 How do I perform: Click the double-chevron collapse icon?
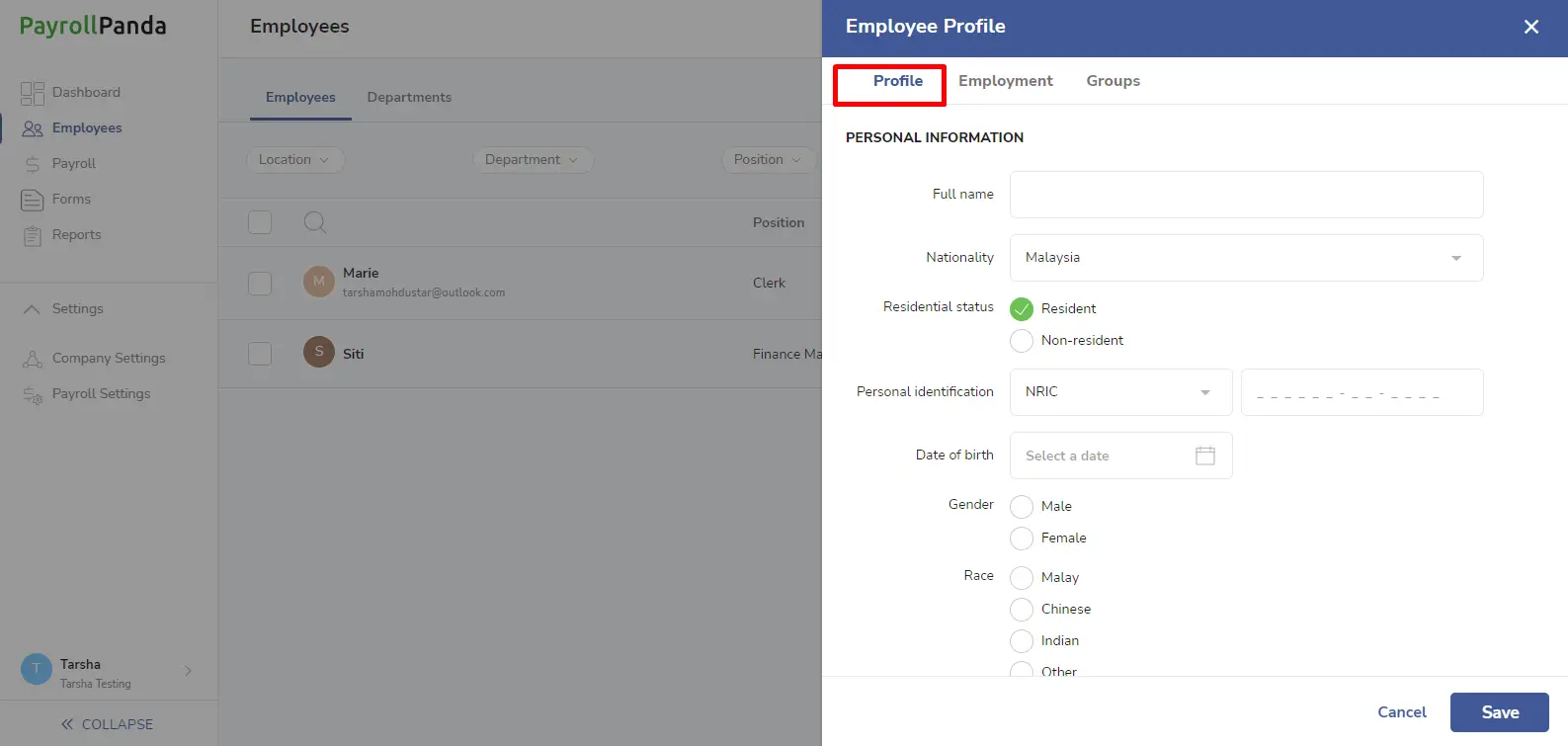coord(67,724)
